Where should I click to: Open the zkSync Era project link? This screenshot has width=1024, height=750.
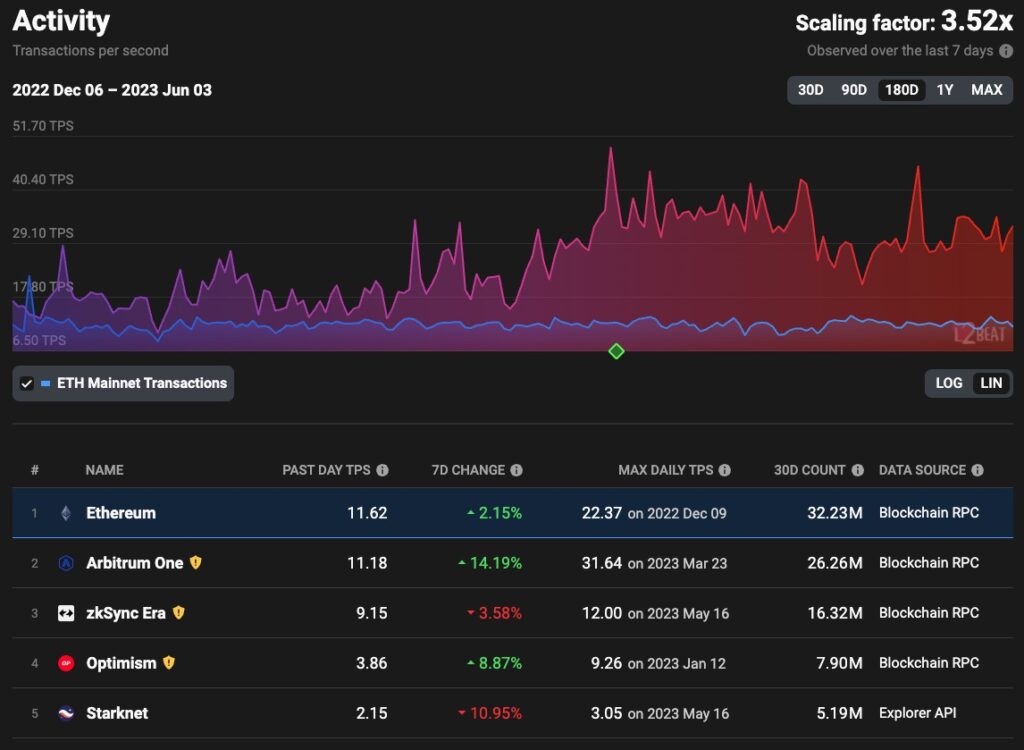click(x=126, y=613)
